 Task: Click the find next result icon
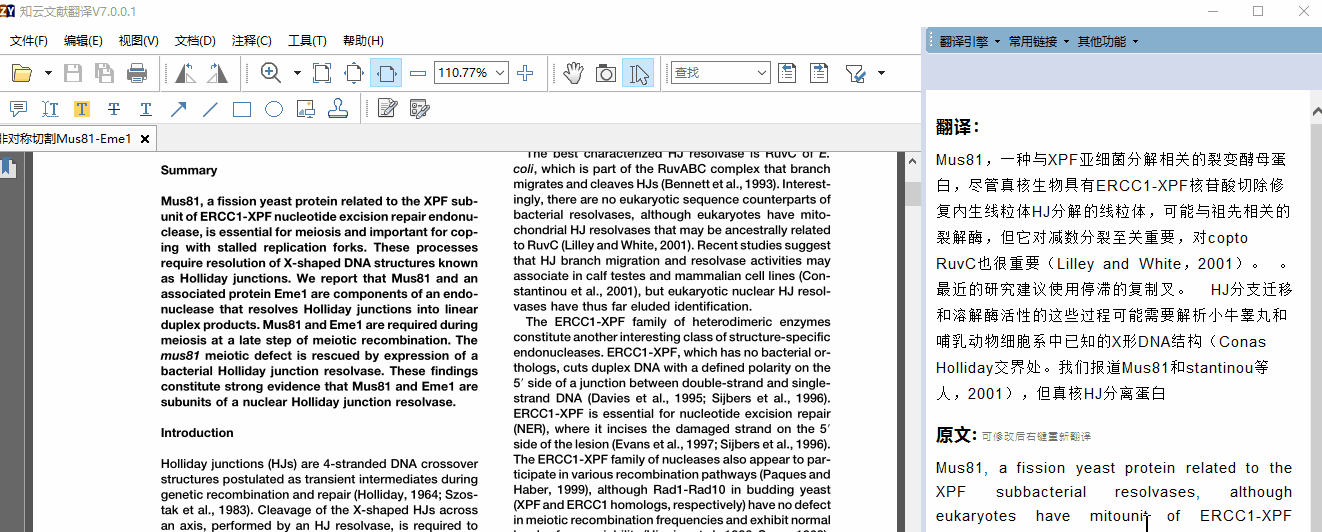(x=820, y=73)
